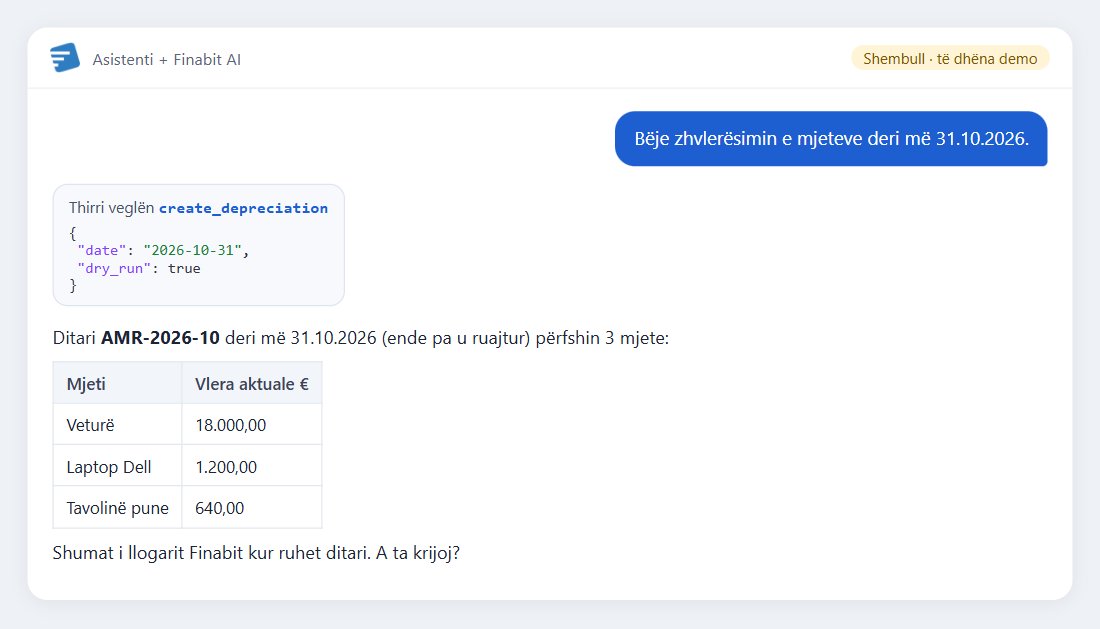The image size is (1100, 629).
Task: Click the "Mjeti" column header
Action: click(117, 383)
